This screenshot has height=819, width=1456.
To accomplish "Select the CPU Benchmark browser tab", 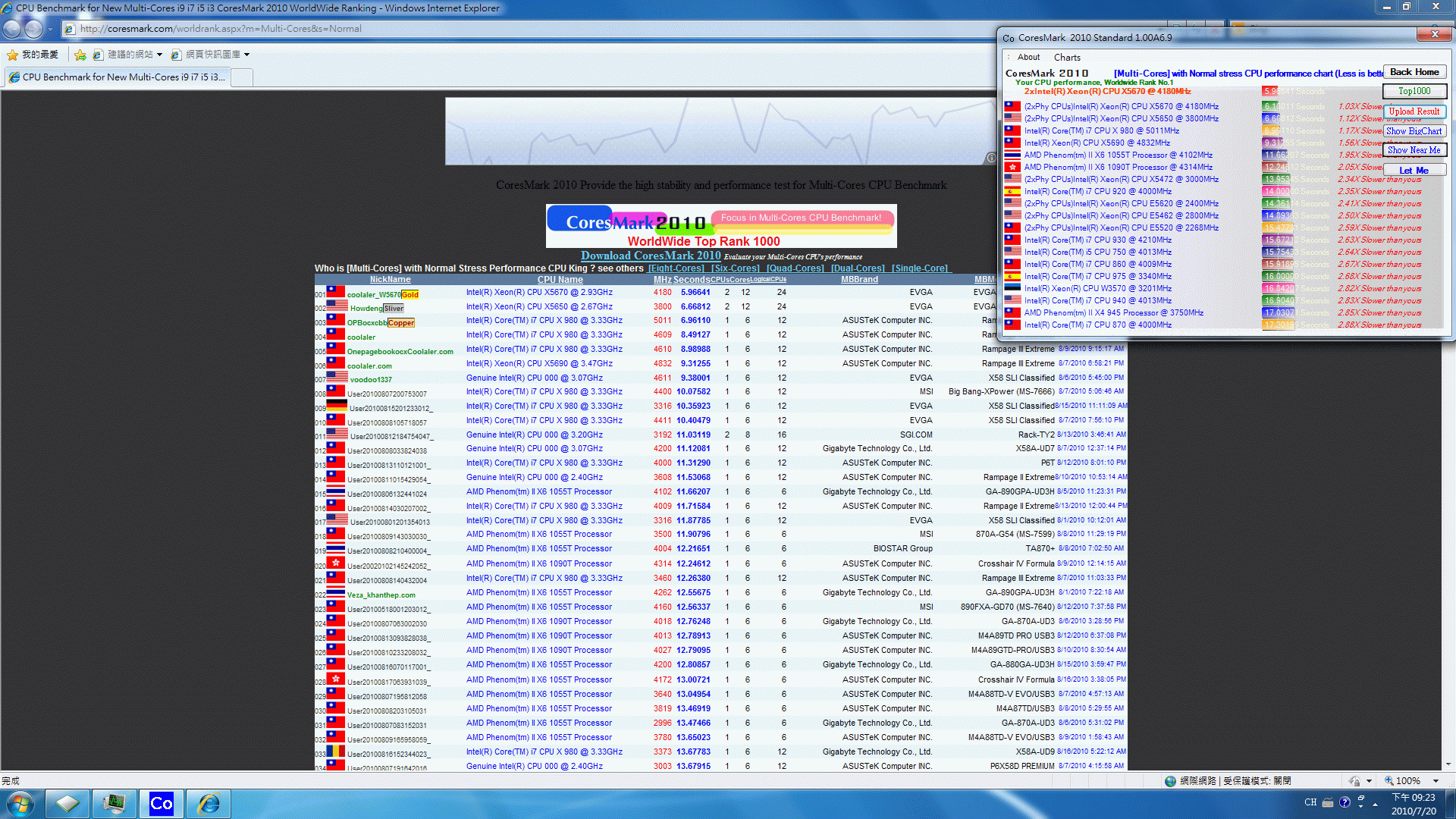I will coord(117,77).
